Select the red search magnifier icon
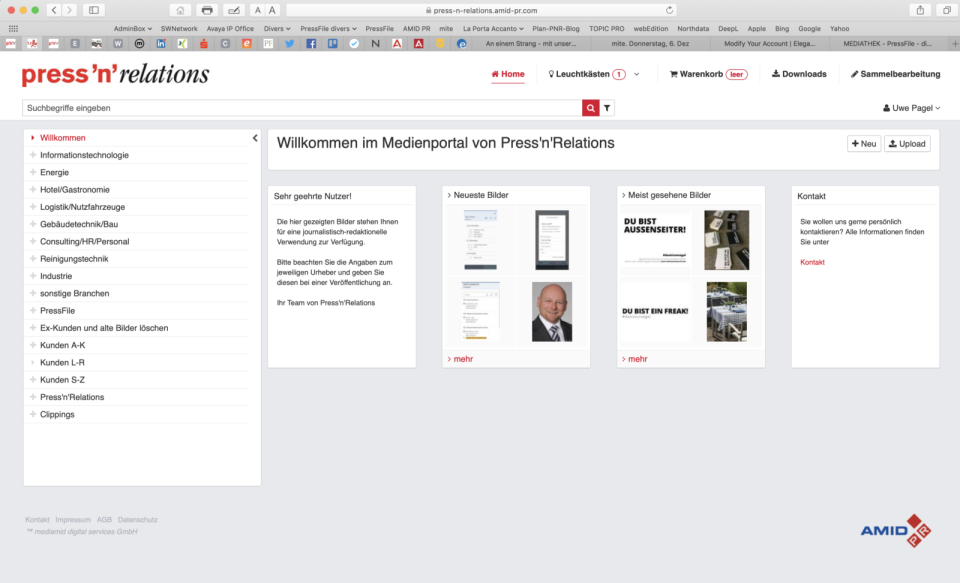The height and width of the screenshot is (583, 960). coord(592,107)
